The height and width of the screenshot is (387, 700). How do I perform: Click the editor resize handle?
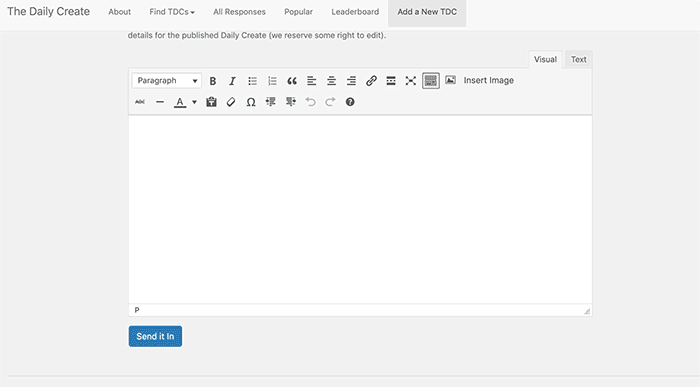587,311
